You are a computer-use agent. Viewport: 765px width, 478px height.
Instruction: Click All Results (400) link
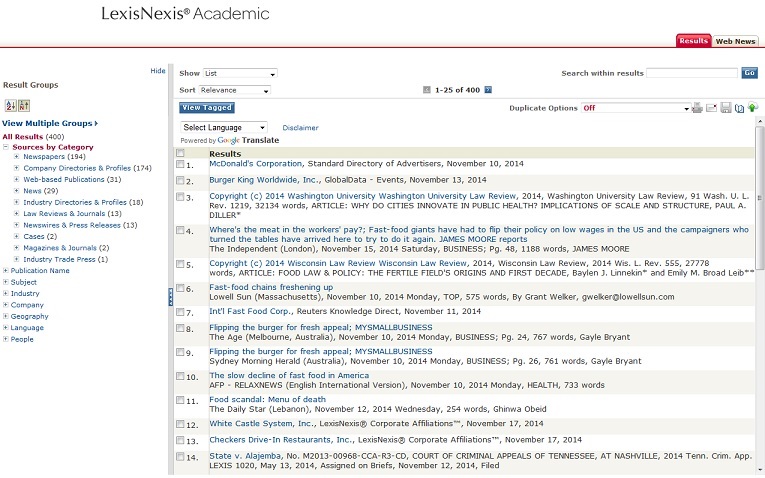(x=33, y=137)
